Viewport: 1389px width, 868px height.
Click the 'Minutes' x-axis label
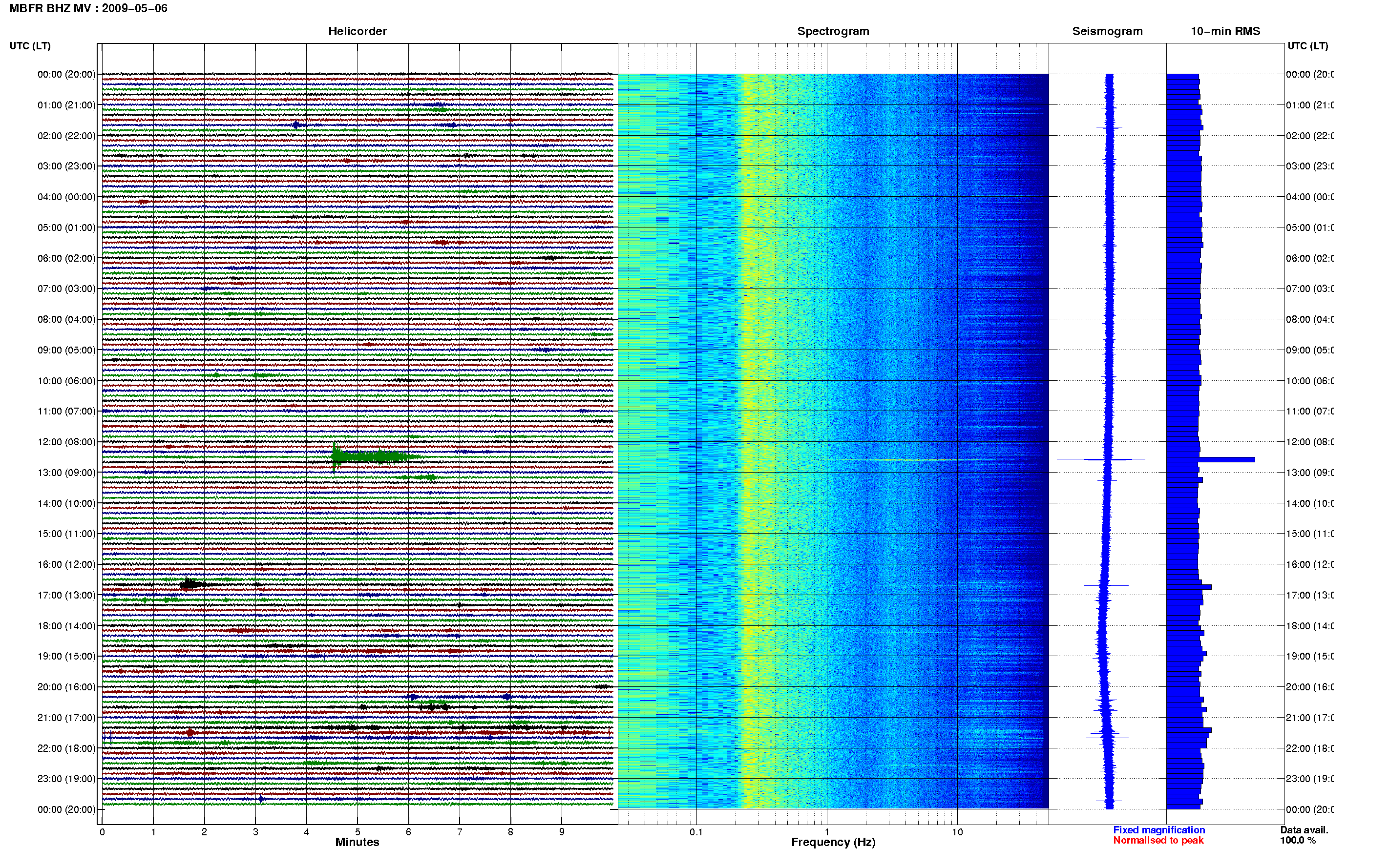click(x=357, y=842)
